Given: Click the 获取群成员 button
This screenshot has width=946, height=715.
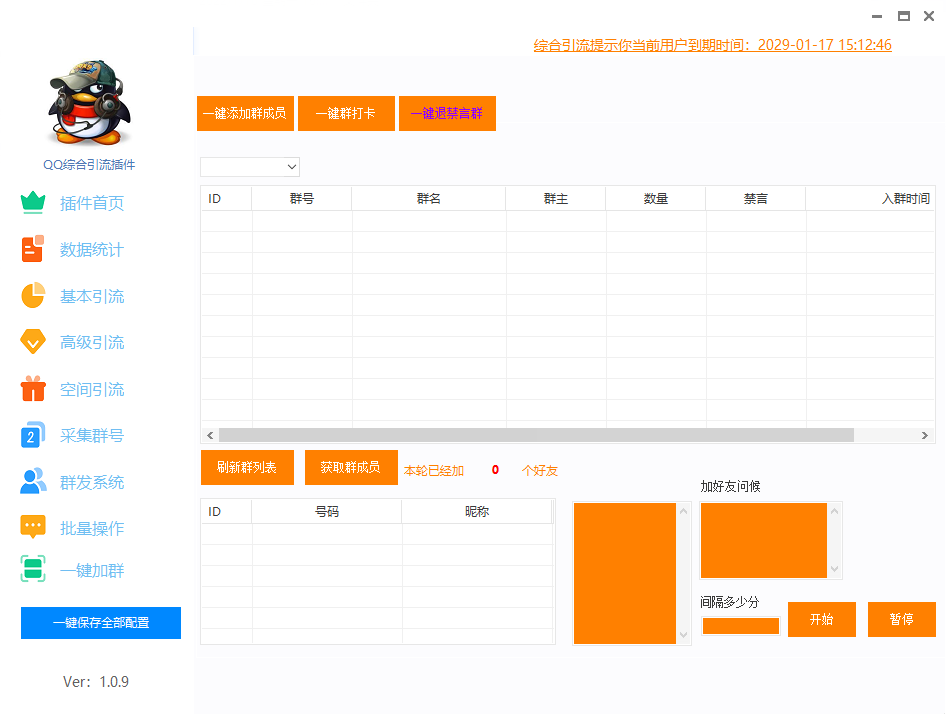Looking at the screenshot, I should point(350,467).
